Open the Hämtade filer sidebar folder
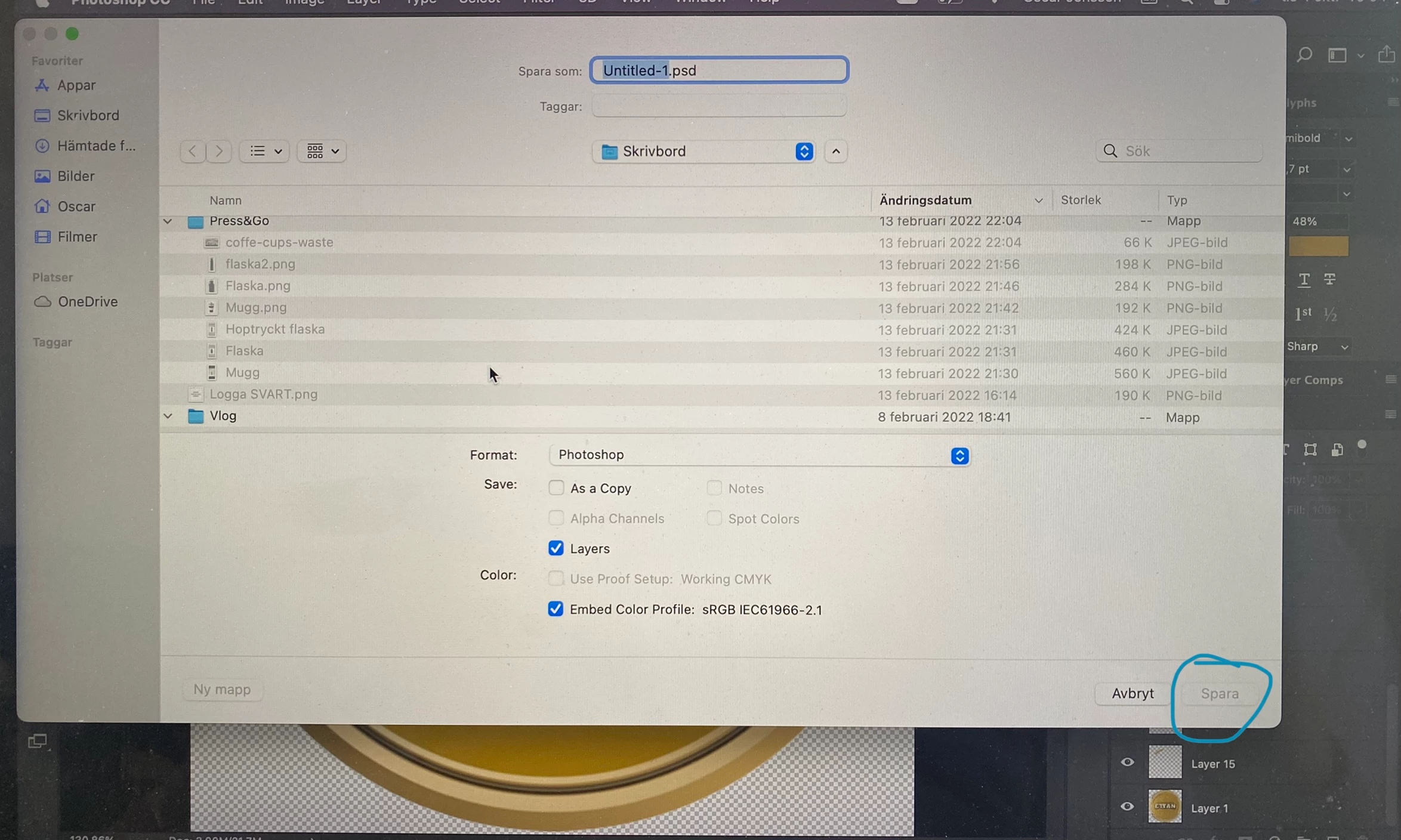This screenshot has width=1401, height=840. click(95, 146)
